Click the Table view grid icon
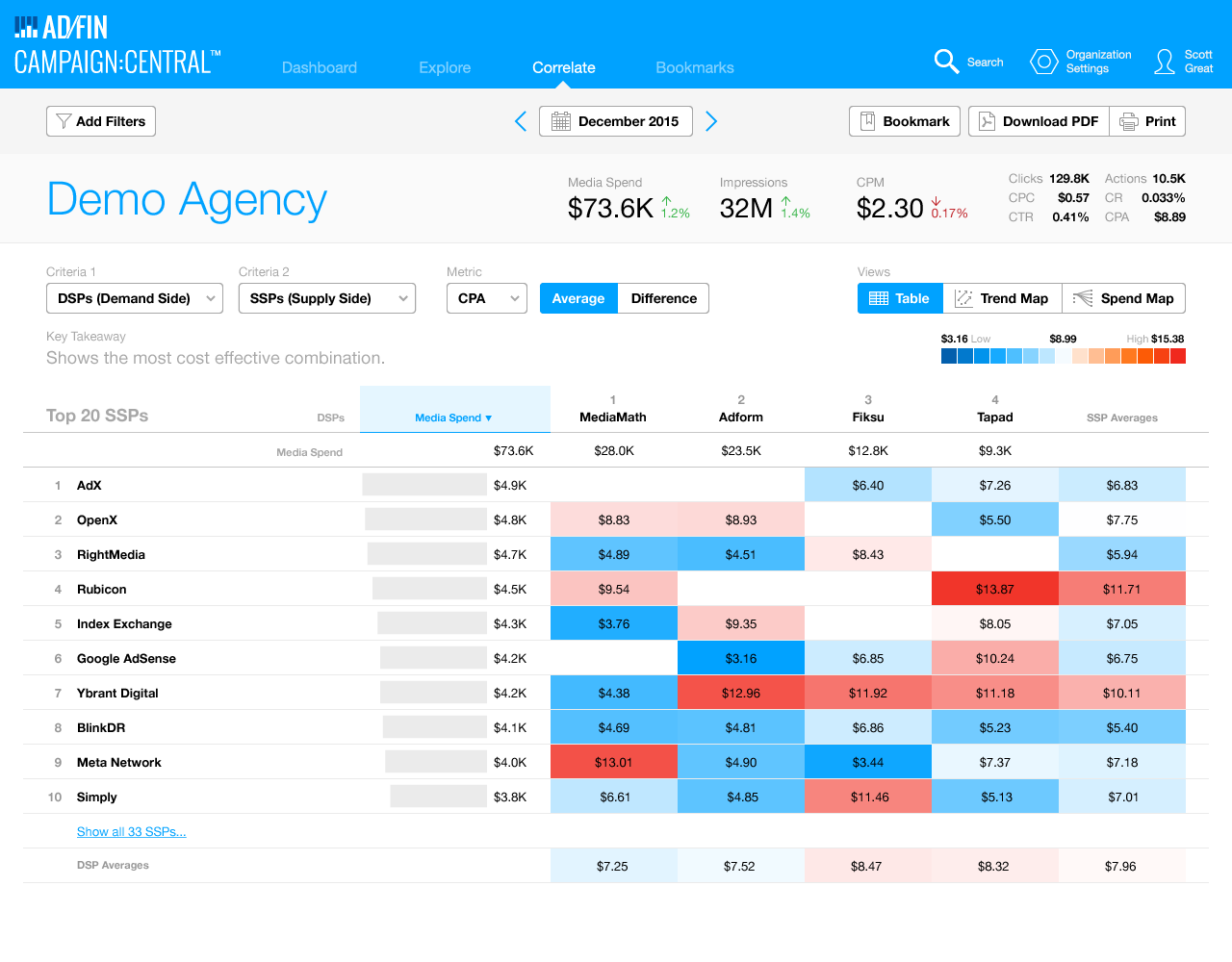This screenshot has height=962, width=1232. click(878, 298)
